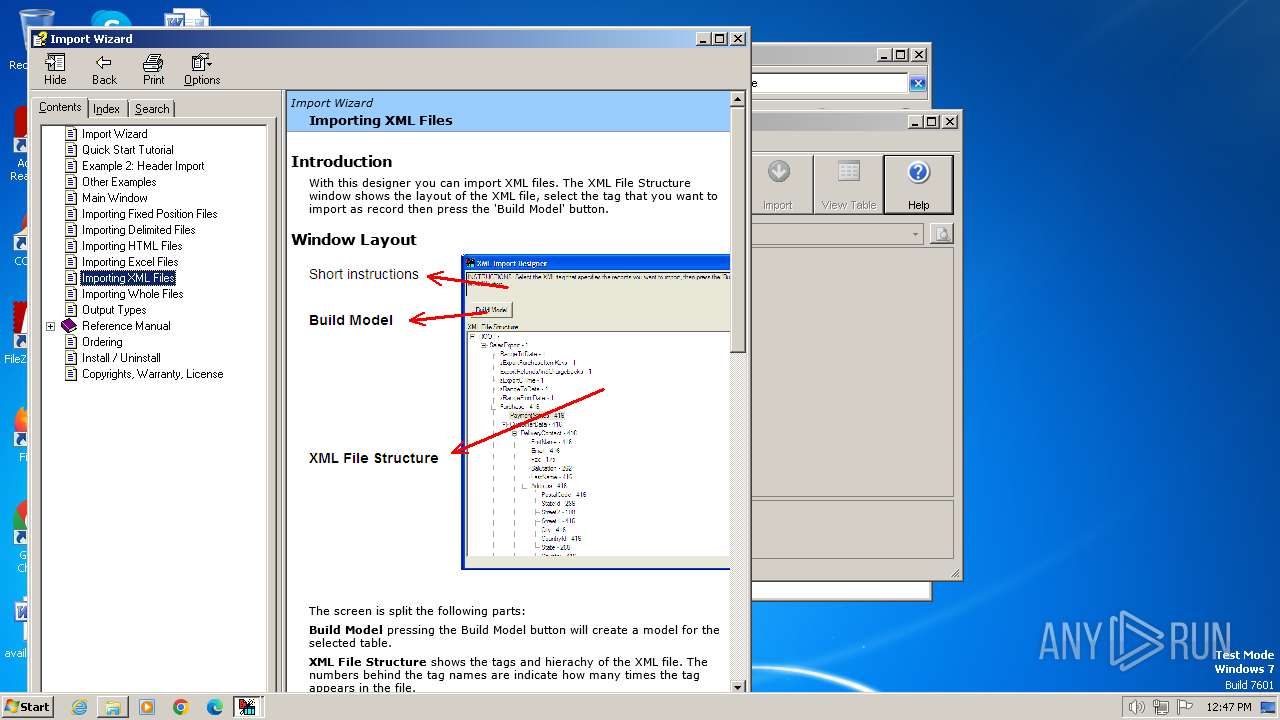Open the Quick Start Tutorial topic
This screenshot has width=1280, height=720.
tap(127, 150)
